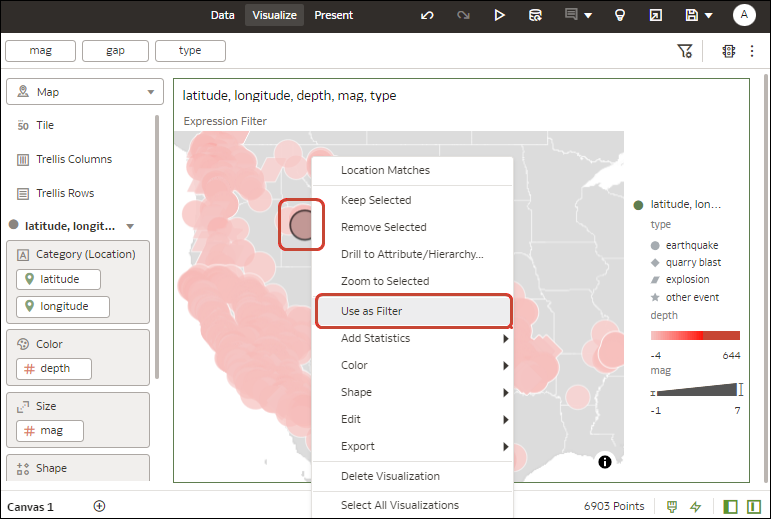Expand the Export submenu
This screenshot has width=771, height=519.
(413, 446)
